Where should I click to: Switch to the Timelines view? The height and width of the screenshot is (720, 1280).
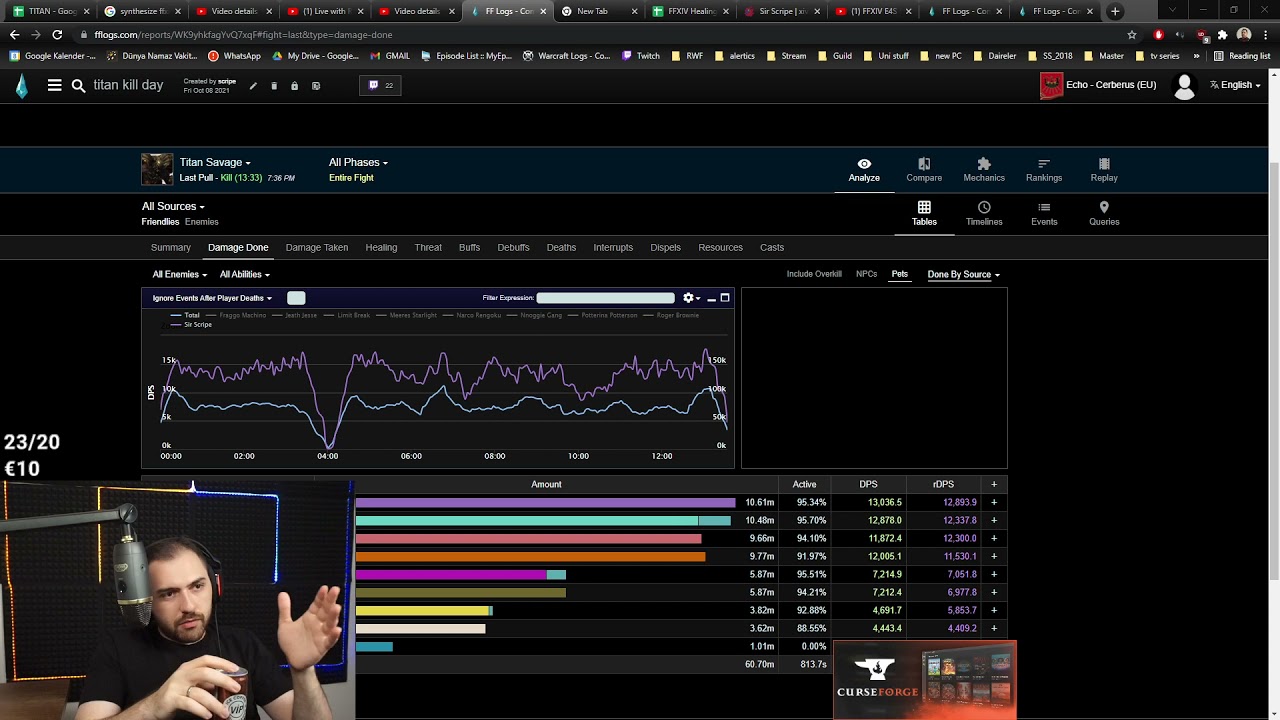click(984, 213)
